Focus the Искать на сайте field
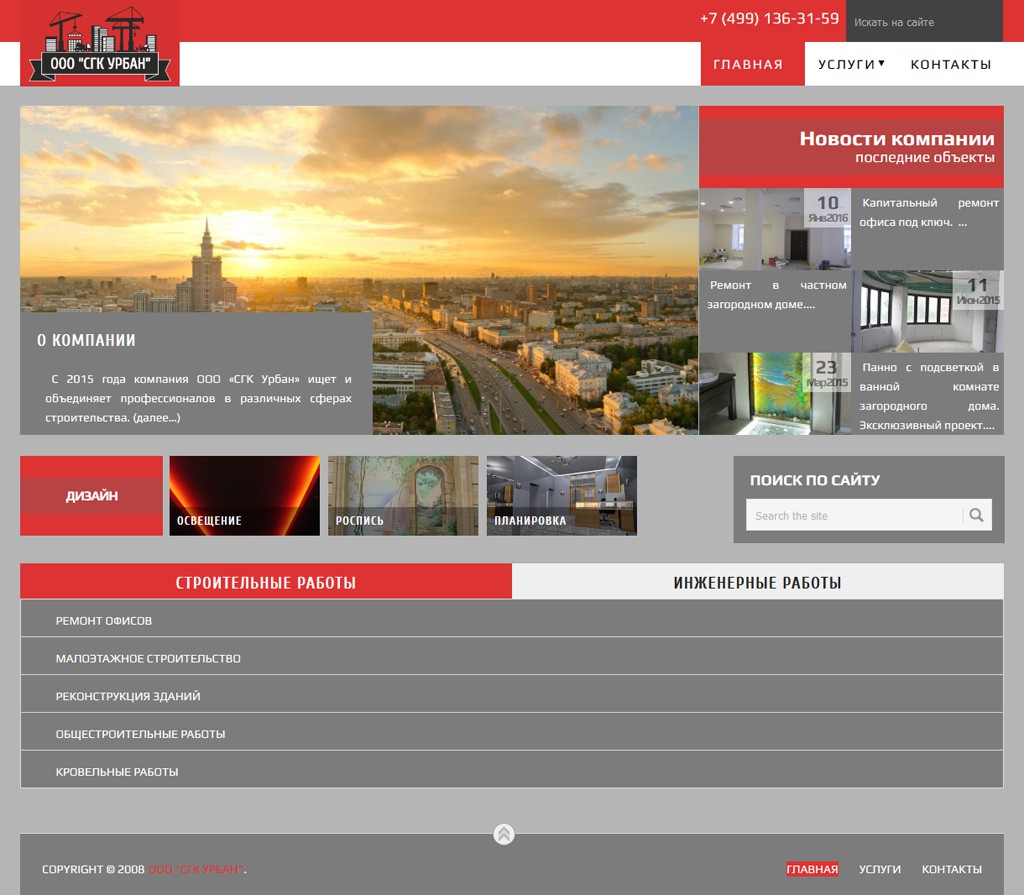The height and width of the screenshot is (895, 1024). [924, 22]
